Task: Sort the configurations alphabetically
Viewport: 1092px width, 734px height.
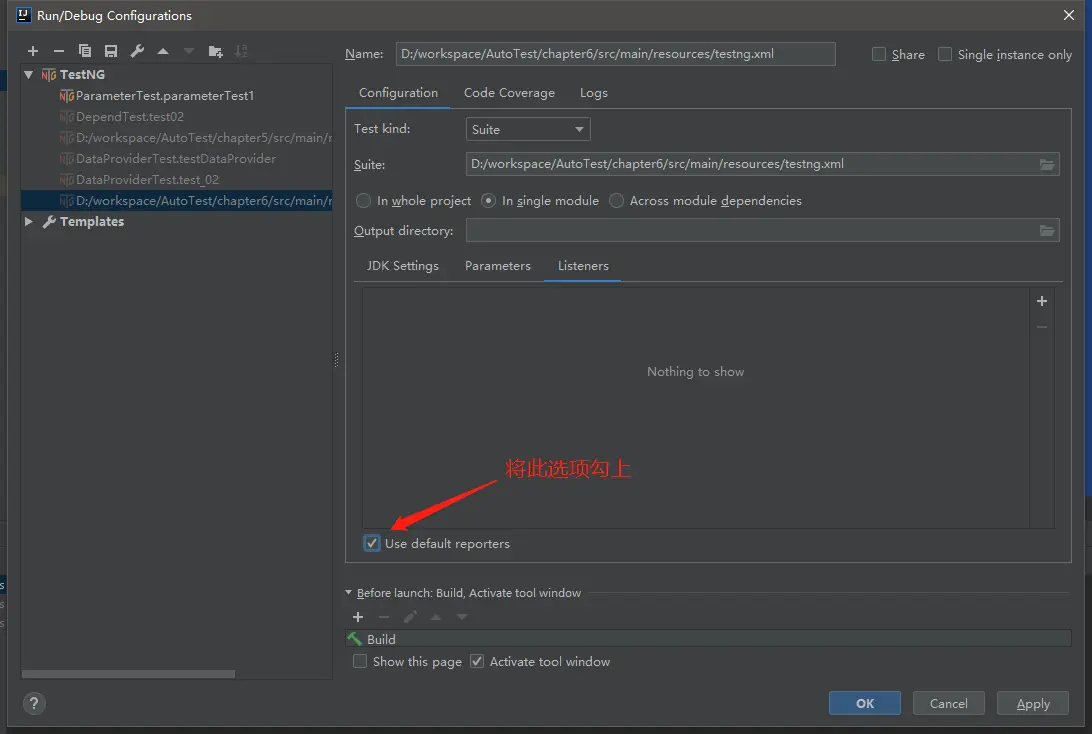Action: coord(241,51)
